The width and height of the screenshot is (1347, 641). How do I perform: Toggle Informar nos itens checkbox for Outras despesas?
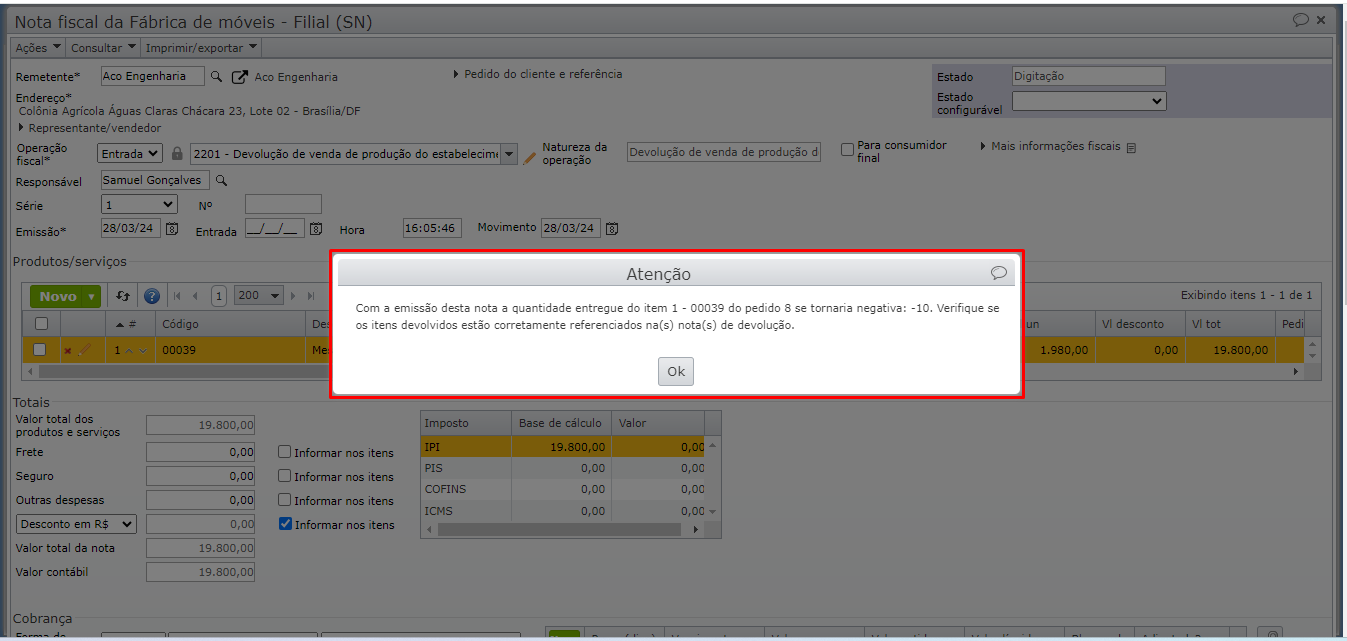coord(285,500)
